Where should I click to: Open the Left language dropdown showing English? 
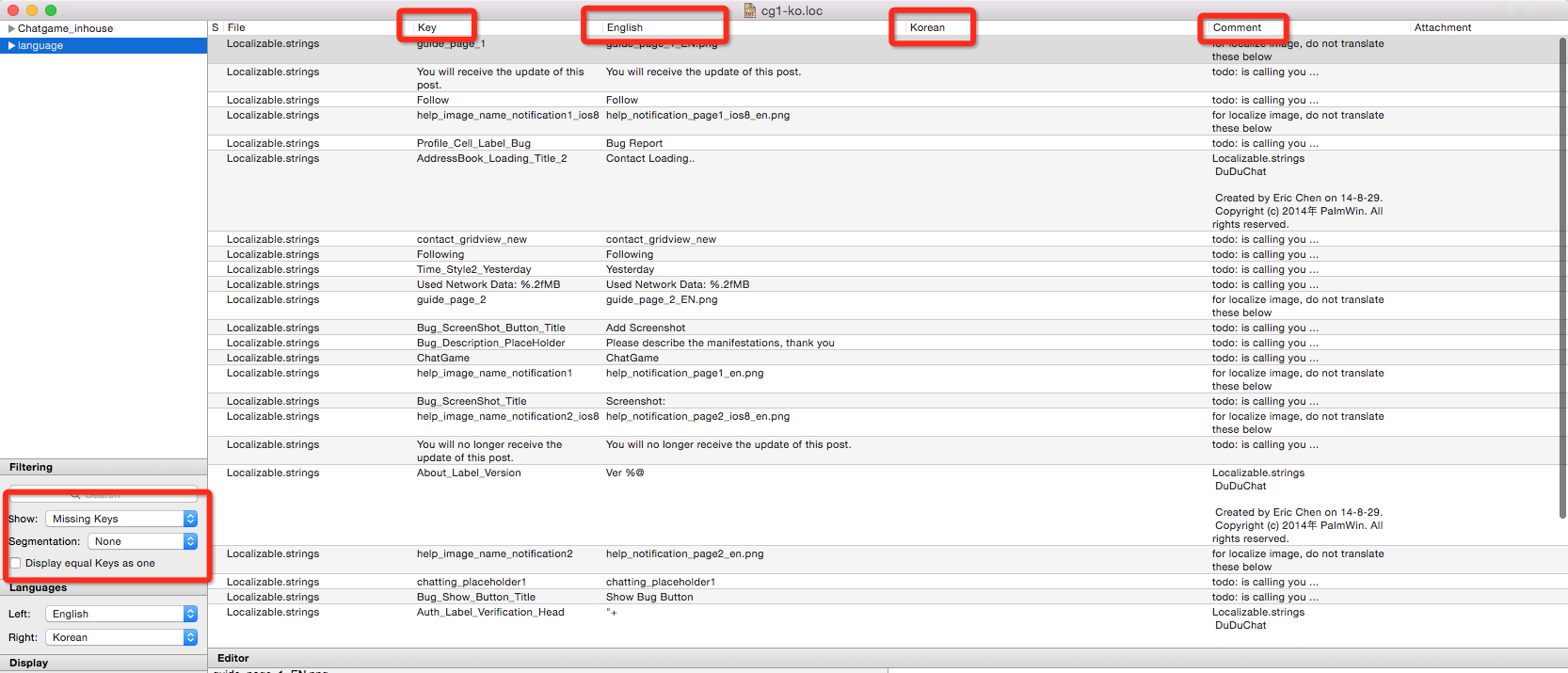(x=121, y=614)
